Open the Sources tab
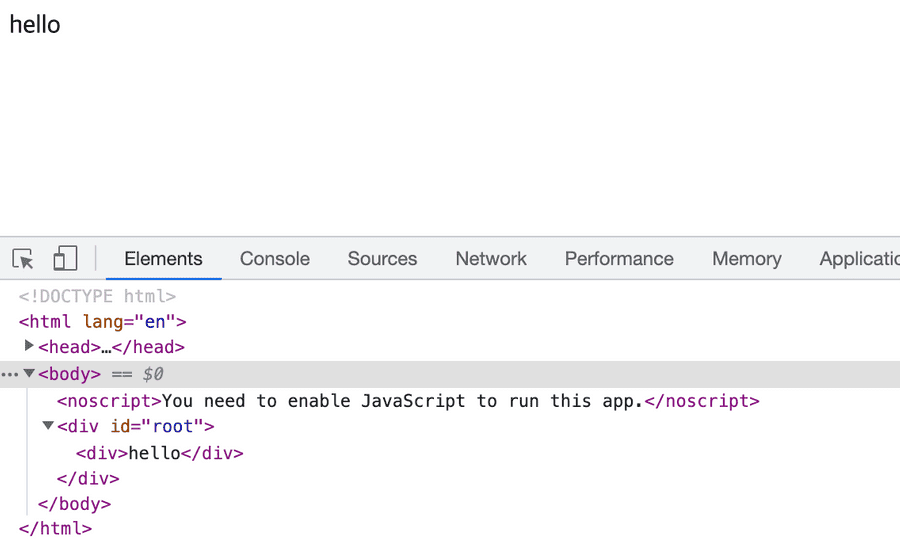Screen dimensions: 900x555 pos(382,259)
